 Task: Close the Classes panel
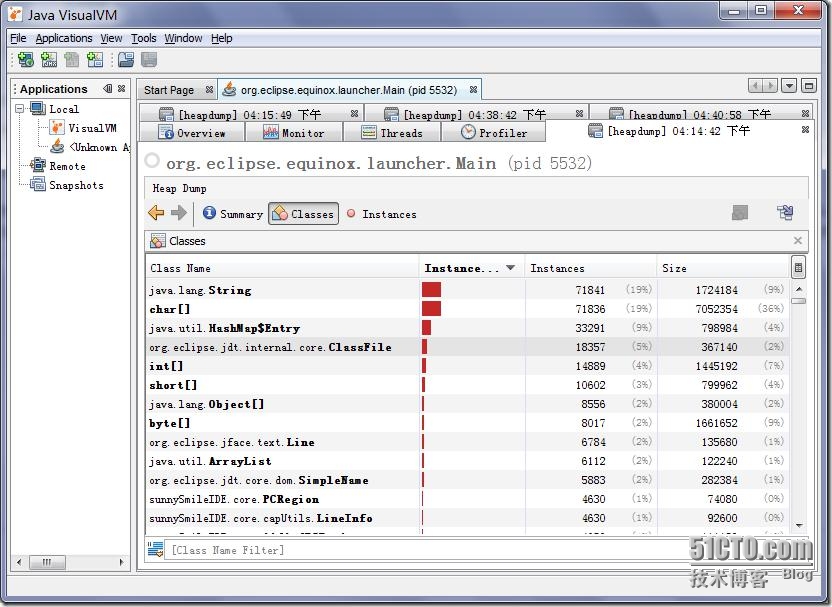[x=798, y=241]
